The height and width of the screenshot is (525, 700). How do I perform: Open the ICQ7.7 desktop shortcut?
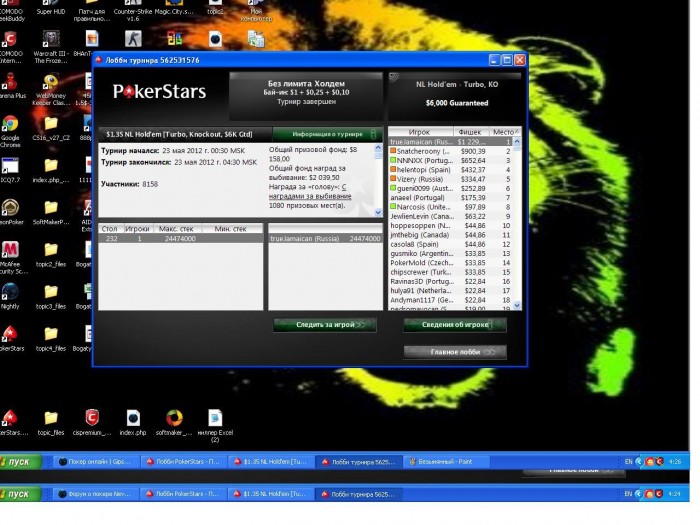click(x=10, y=170)
